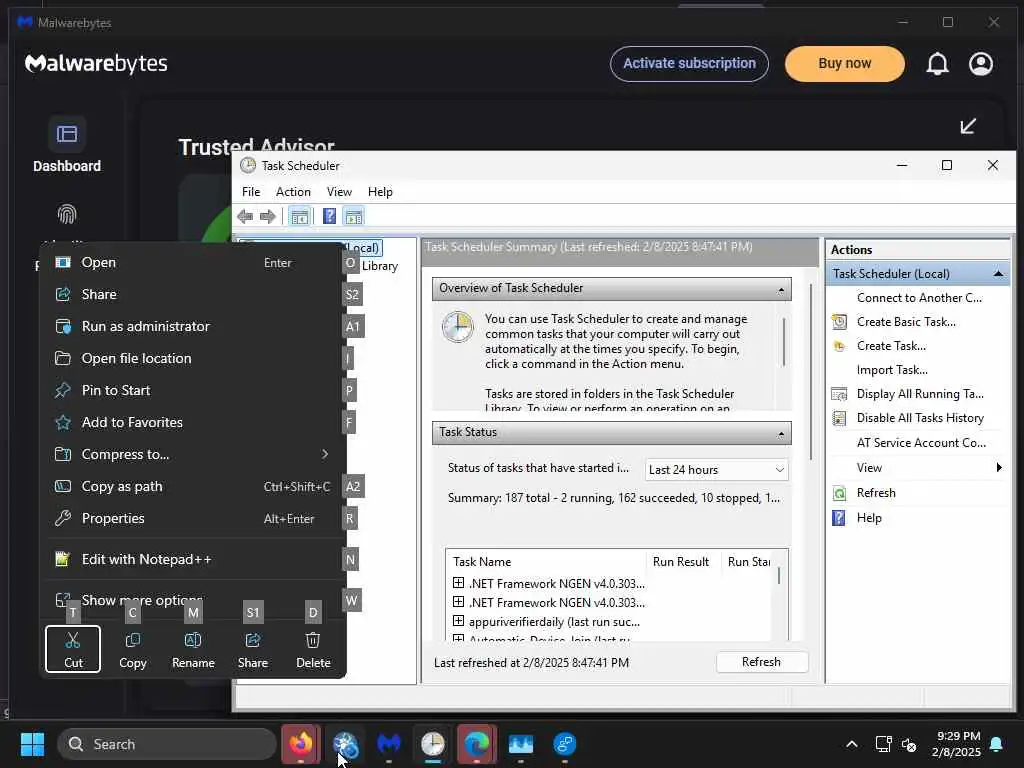This screenshot has height=768, width=1024.
Task: Click Connect to Another Computer action
Action: click(919, 298)
